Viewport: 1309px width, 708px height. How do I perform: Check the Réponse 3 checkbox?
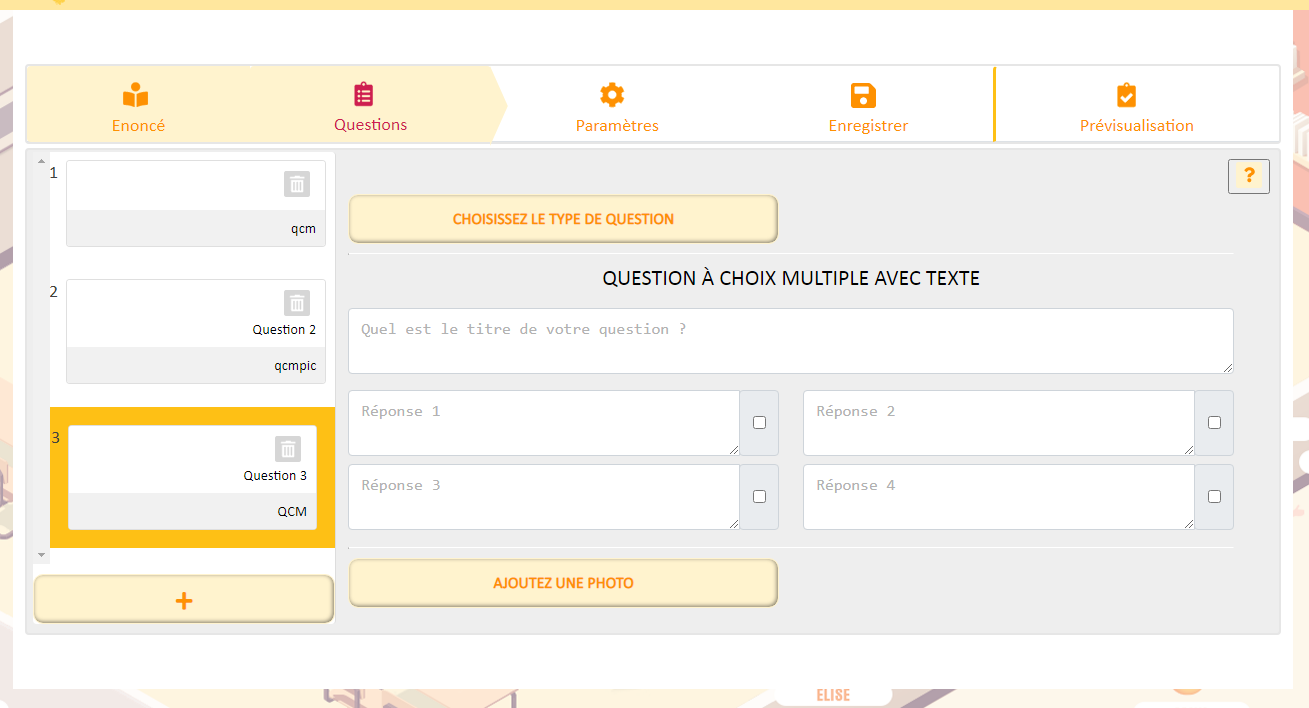759,496
